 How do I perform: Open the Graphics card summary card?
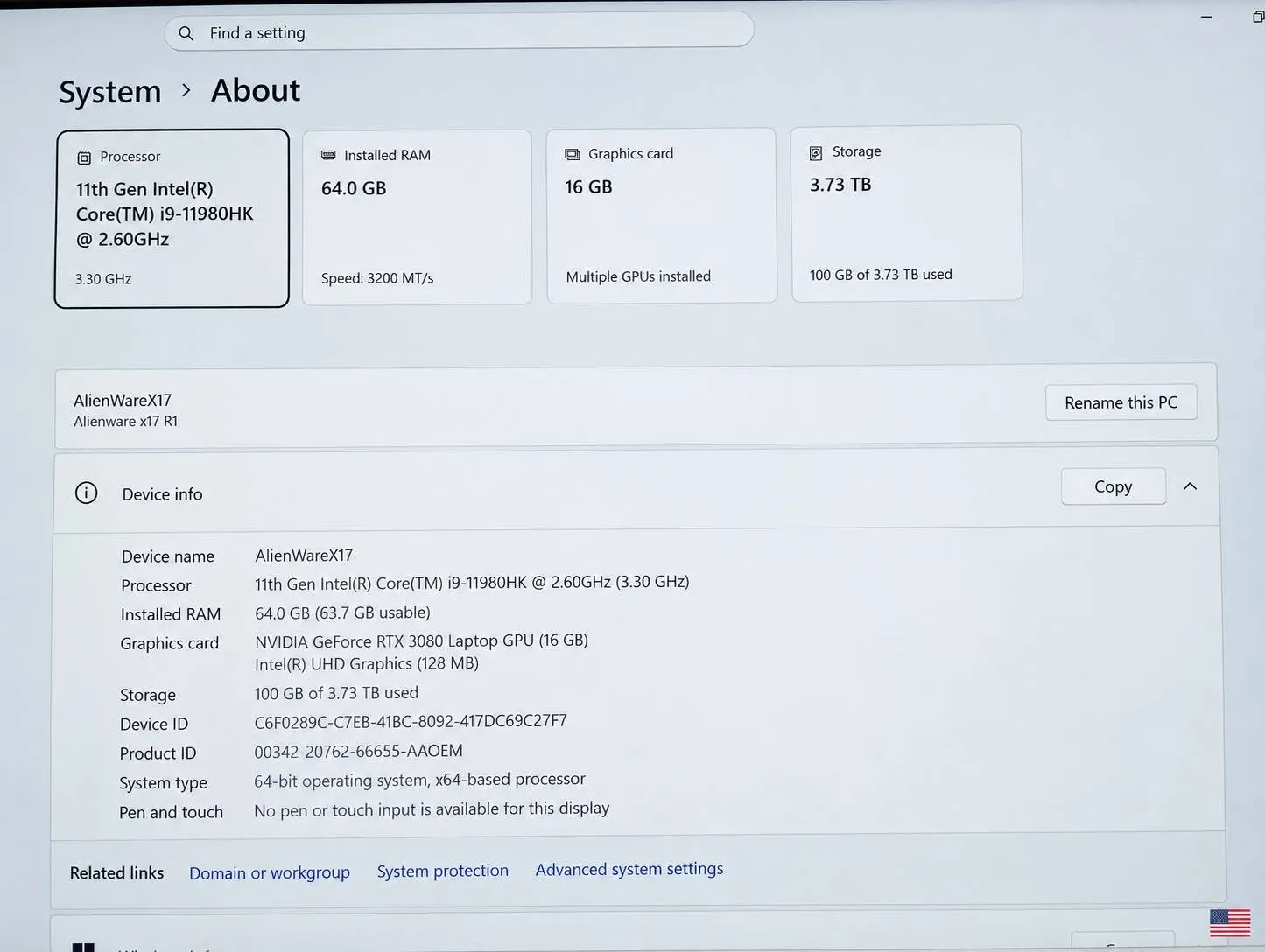661,215
